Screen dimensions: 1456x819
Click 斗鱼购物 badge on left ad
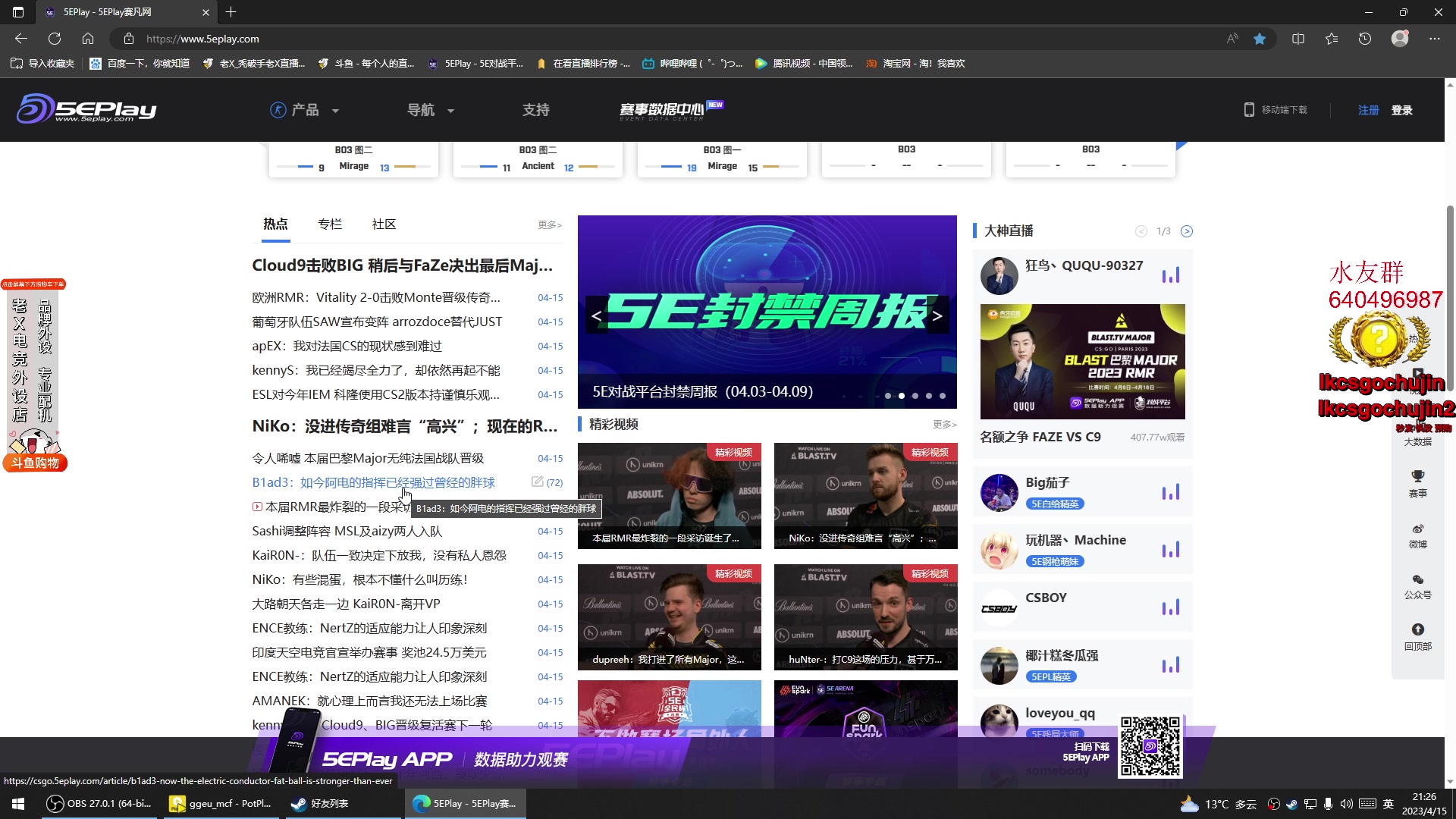35,463
